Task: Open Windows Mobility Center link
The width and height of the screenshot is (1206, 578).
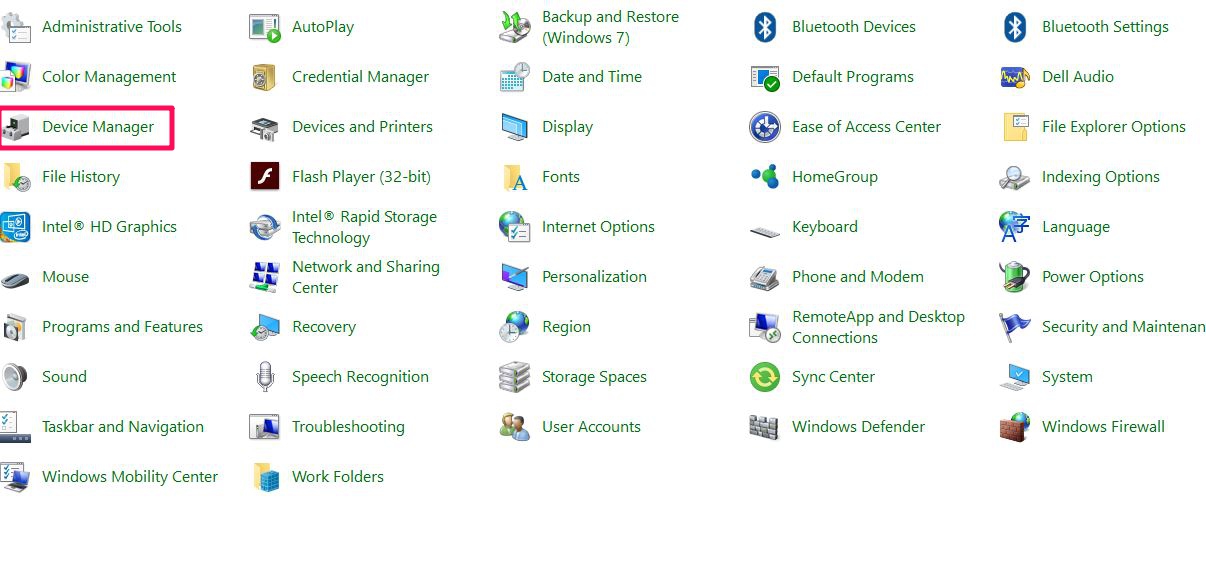Action: coord(130,477)
